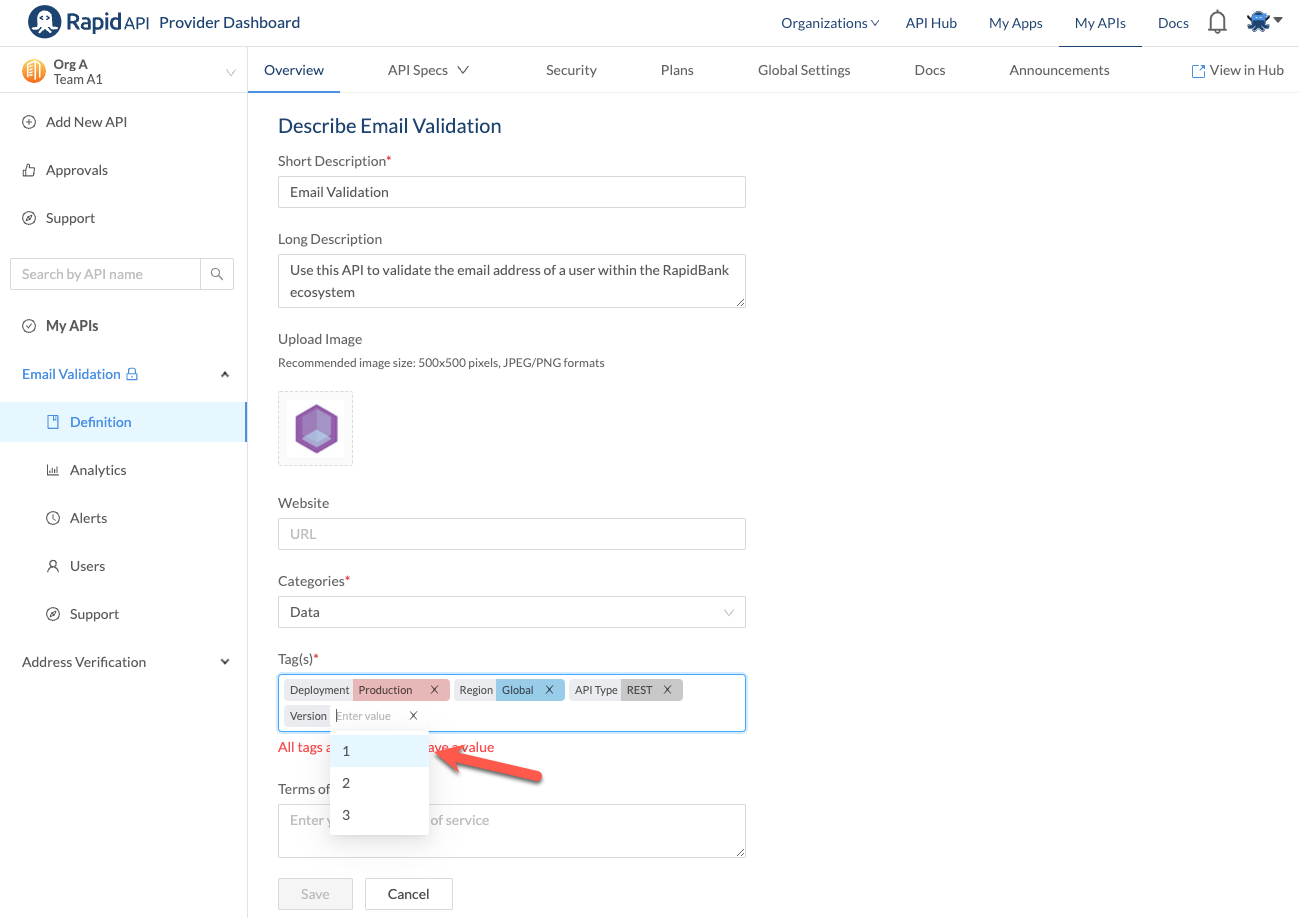Open Alerts in the sidebar
This screenshot has height=918, width=1299.
(88, 518)
